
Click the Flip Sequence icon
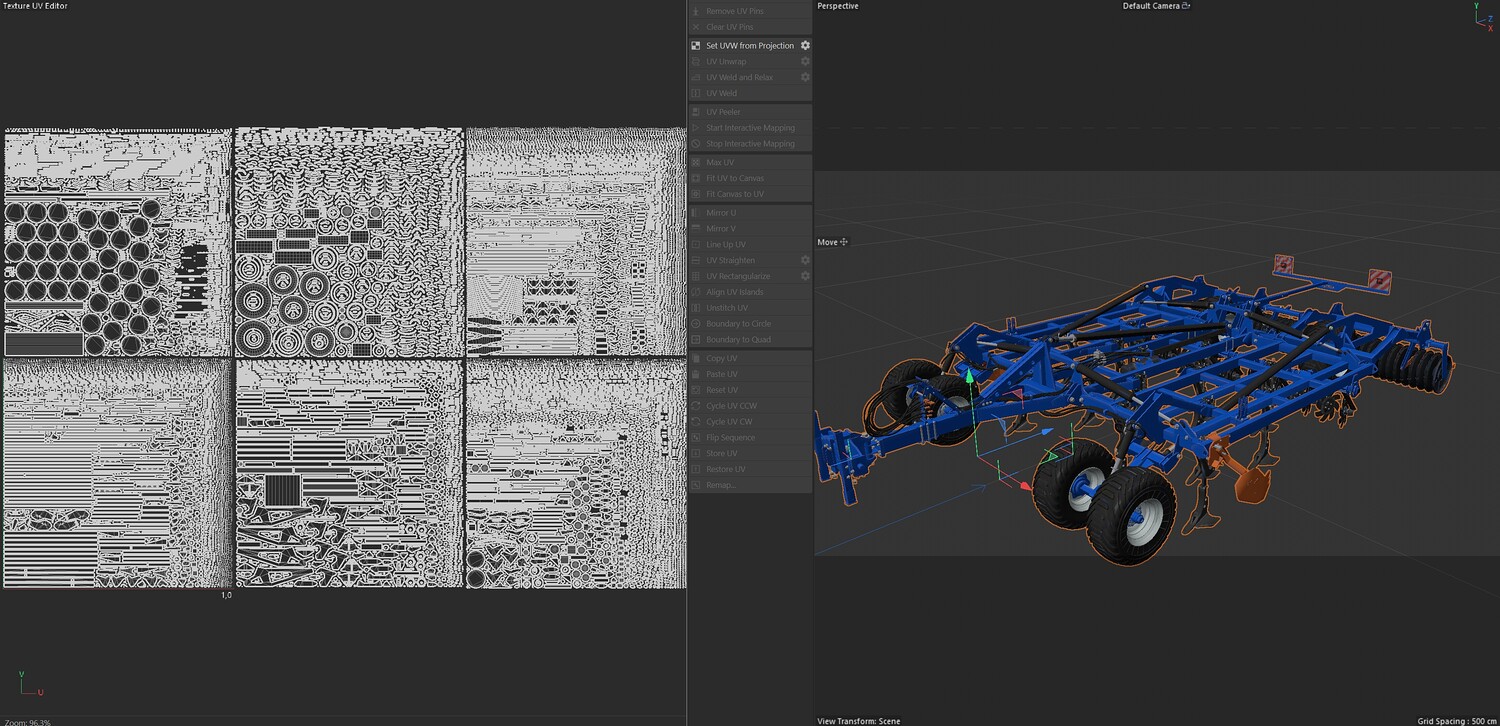pos(696,438)
